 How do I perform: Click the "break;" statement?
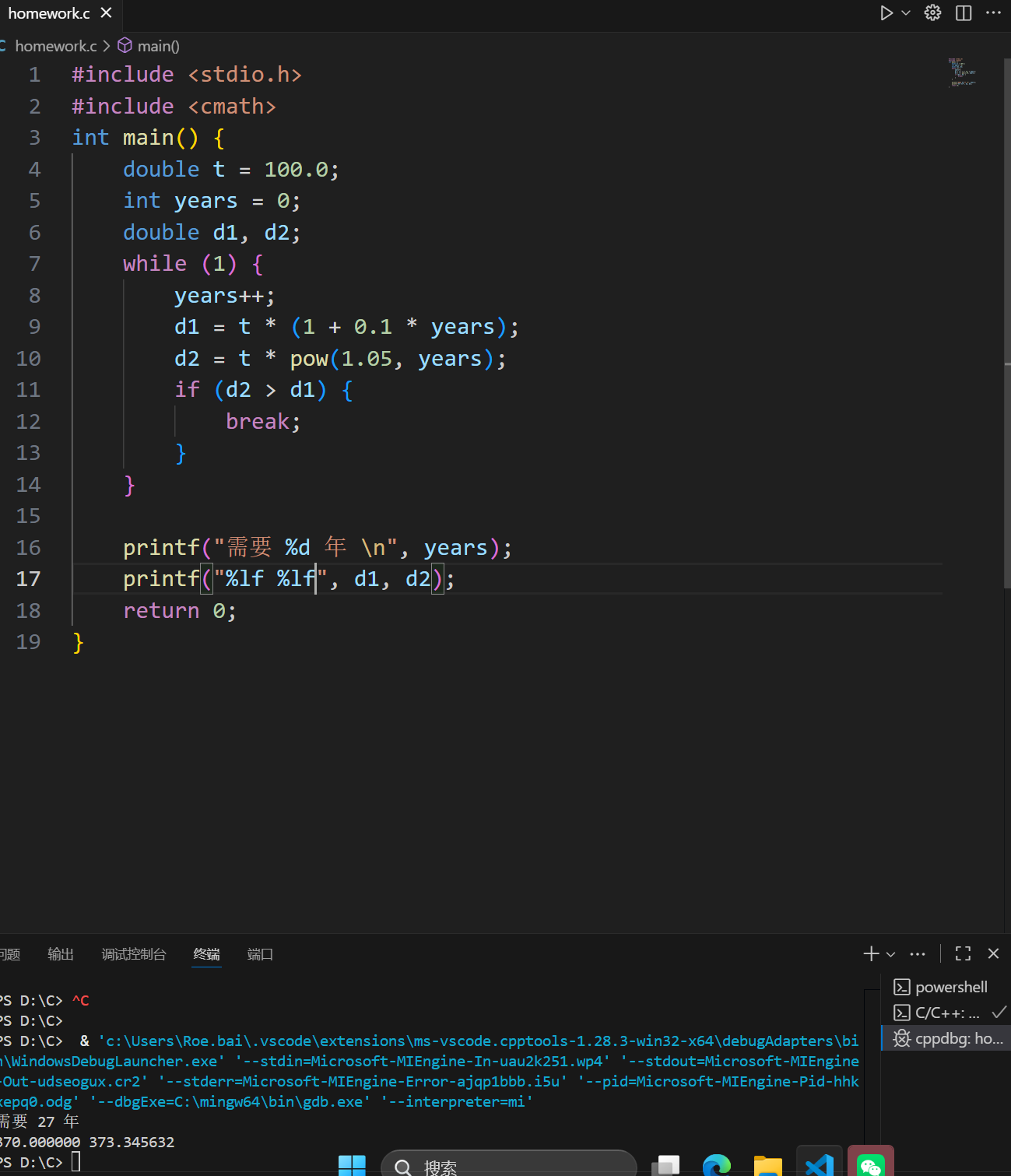(x=263, y=421)
